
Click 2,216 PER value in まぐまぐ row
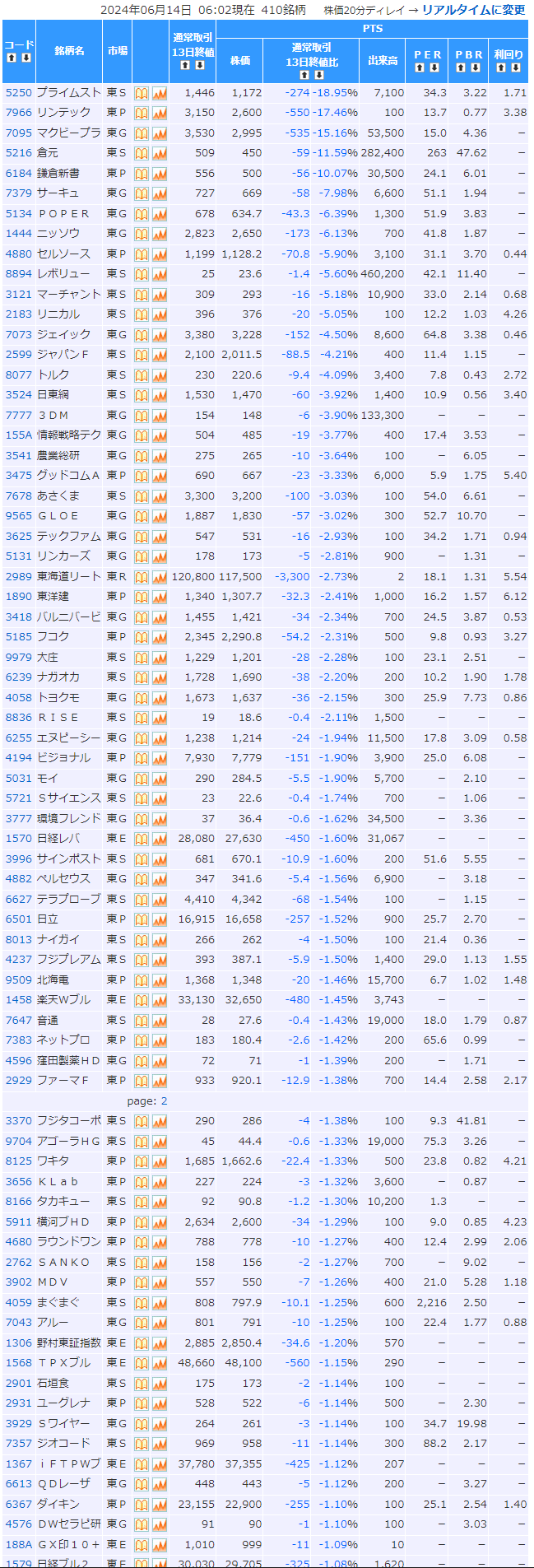[x=432, y=1303]
